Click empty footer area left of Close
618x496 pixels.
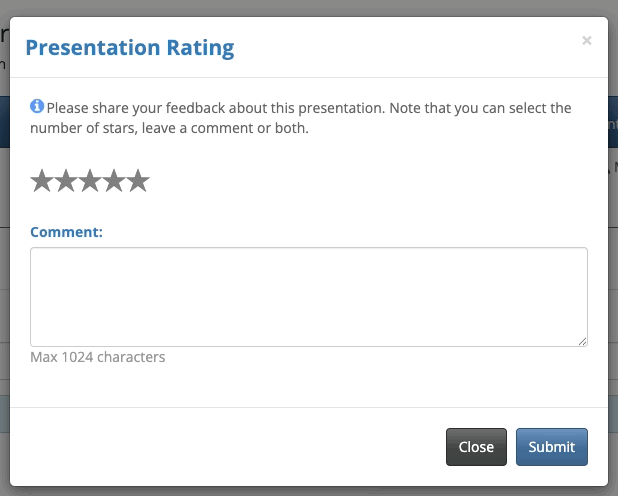point(230,447)
